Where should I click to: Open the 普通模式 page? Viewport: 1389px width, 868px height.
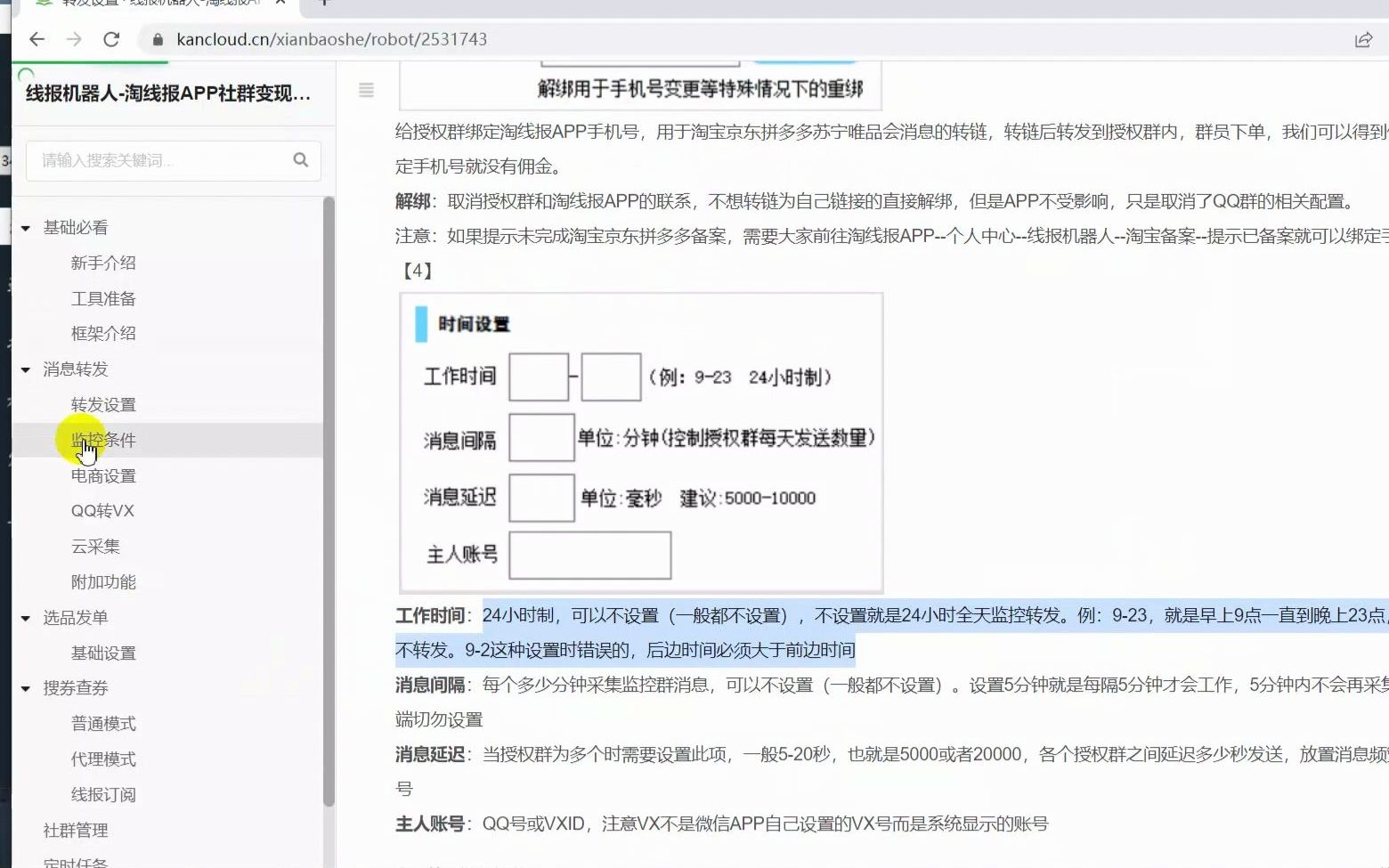[x=103, y=724]
